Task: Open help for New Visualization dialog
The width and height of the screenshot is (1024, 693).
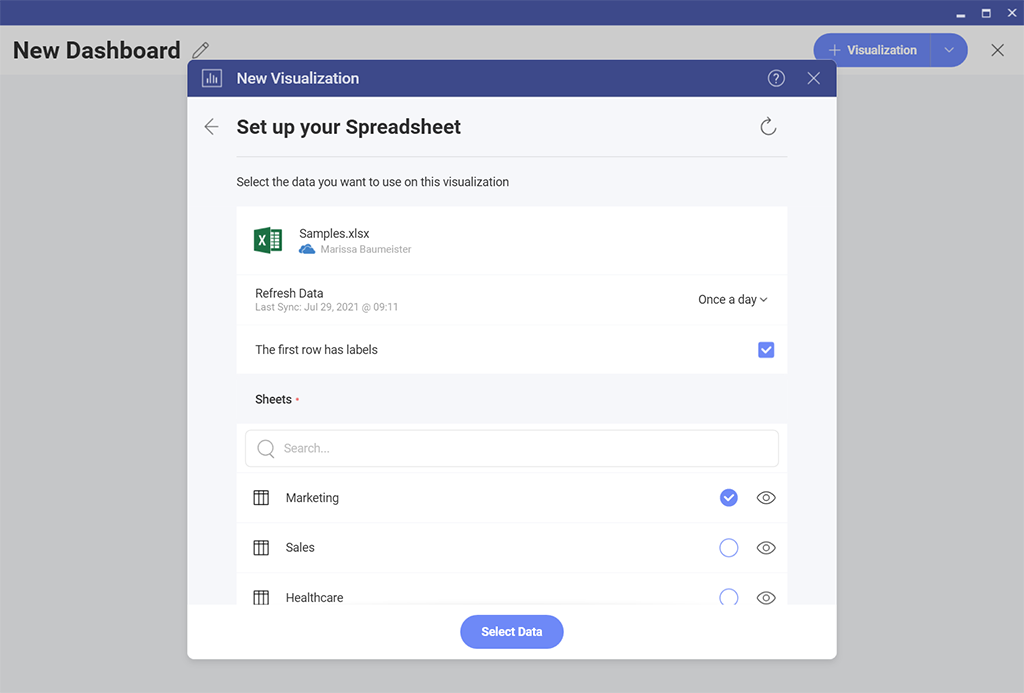Action: point(776,78)
